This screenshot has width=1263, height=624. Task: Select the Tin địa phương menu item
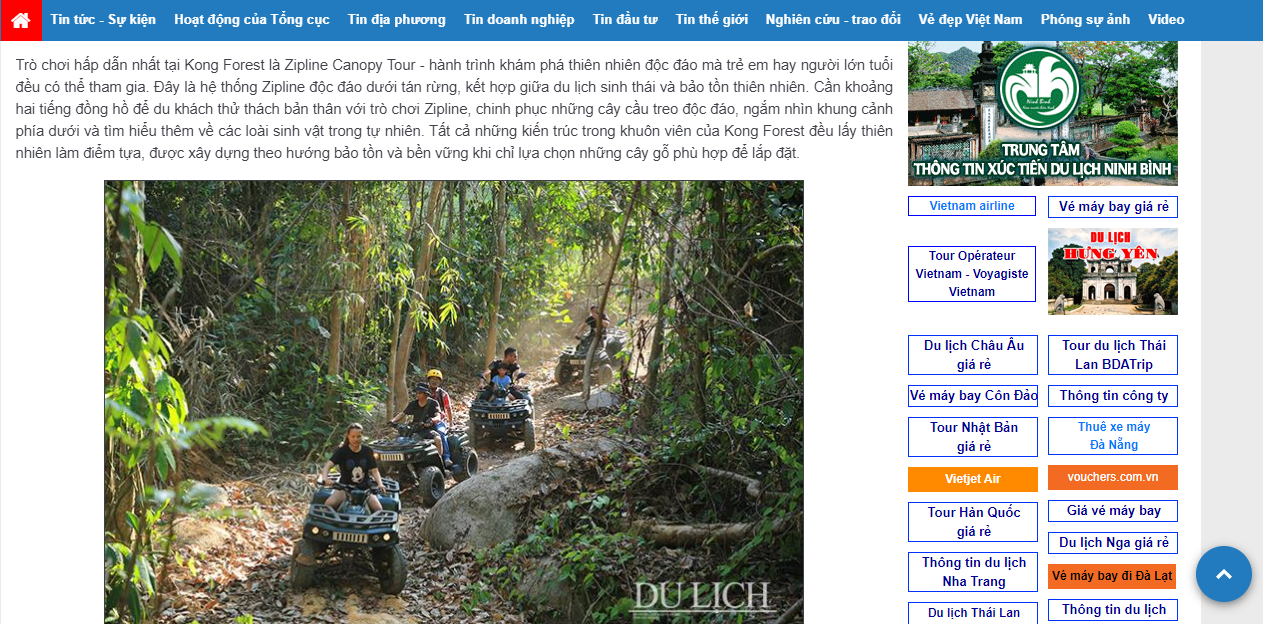pyautogui.click(x=397, y=20)
